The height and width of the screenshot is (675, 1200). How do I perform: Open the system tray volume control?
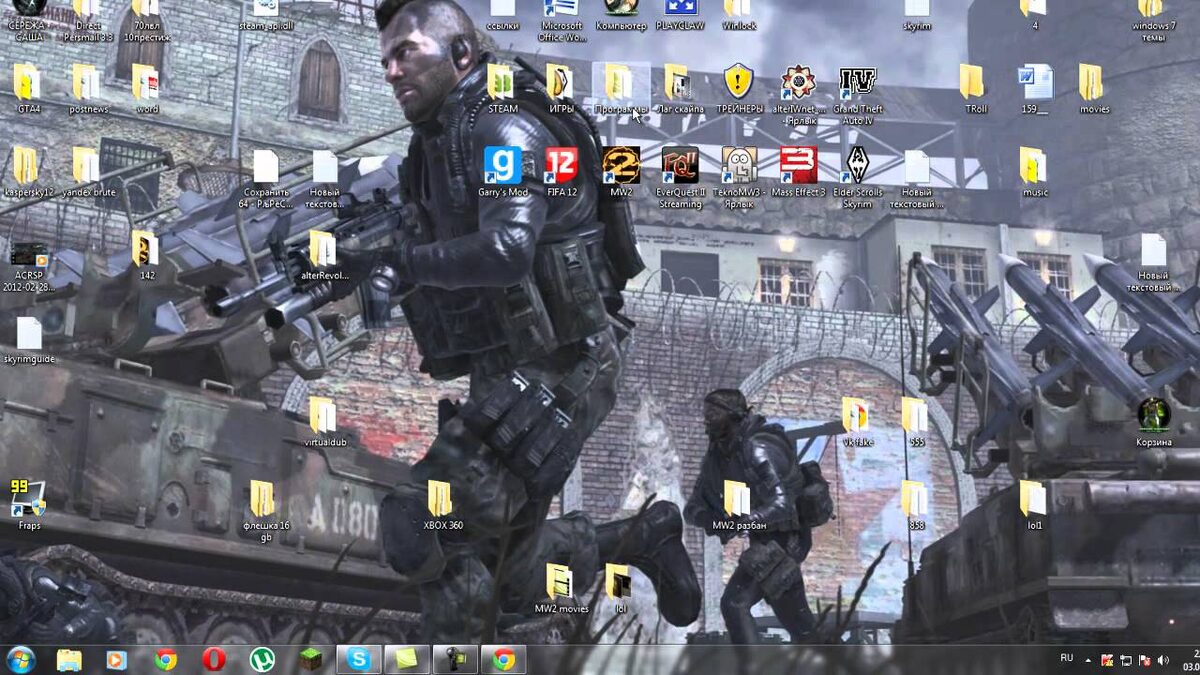click(1162, 660)
